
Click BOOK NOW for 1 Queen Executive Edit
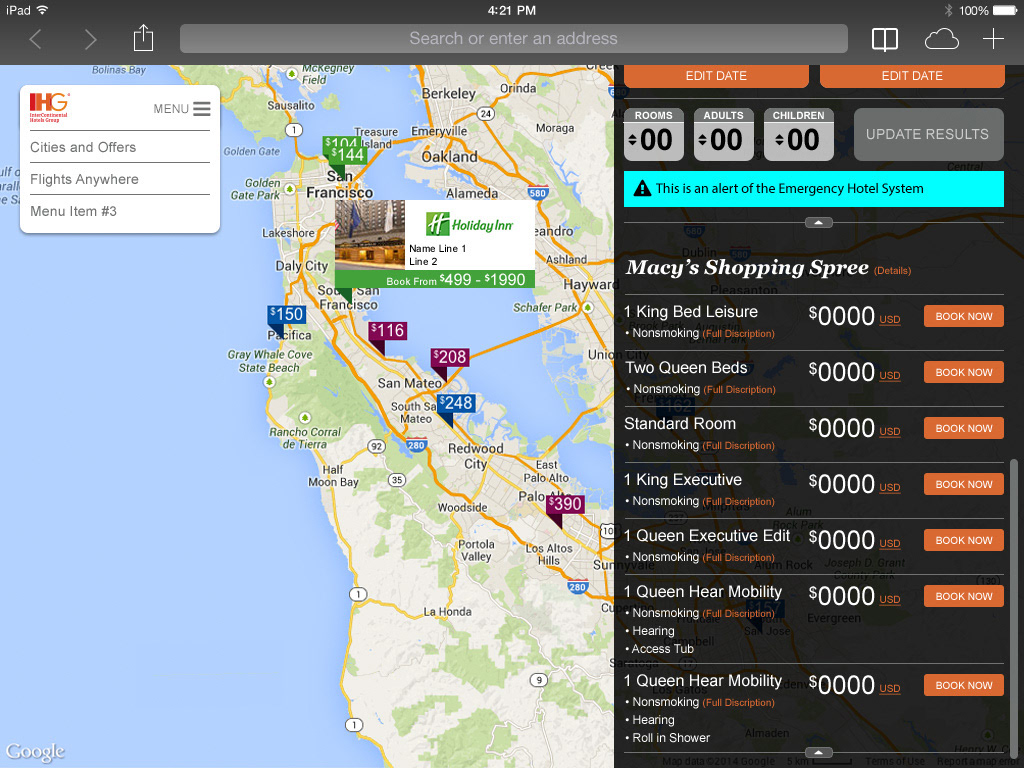[964, 541]
